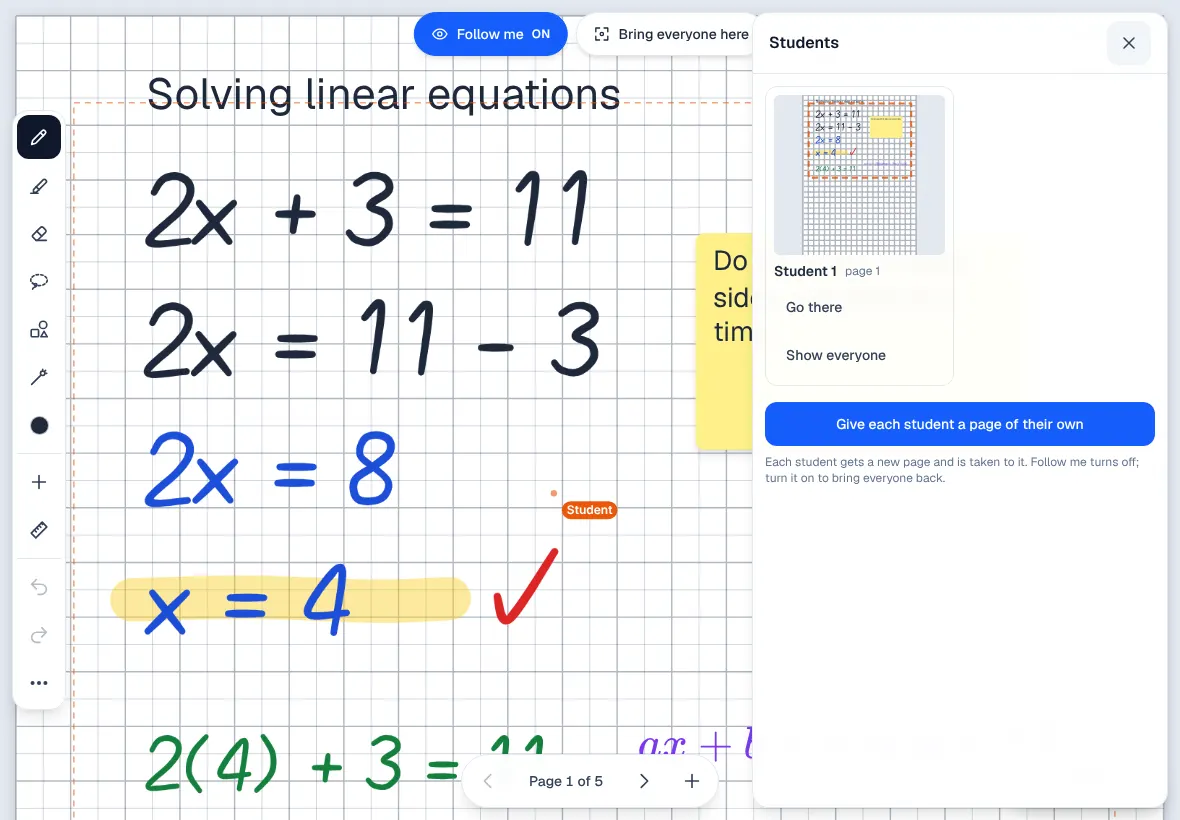Add a new page with plus icon
This screenshot has width=1180, height=820.
(x=692, y=781)
